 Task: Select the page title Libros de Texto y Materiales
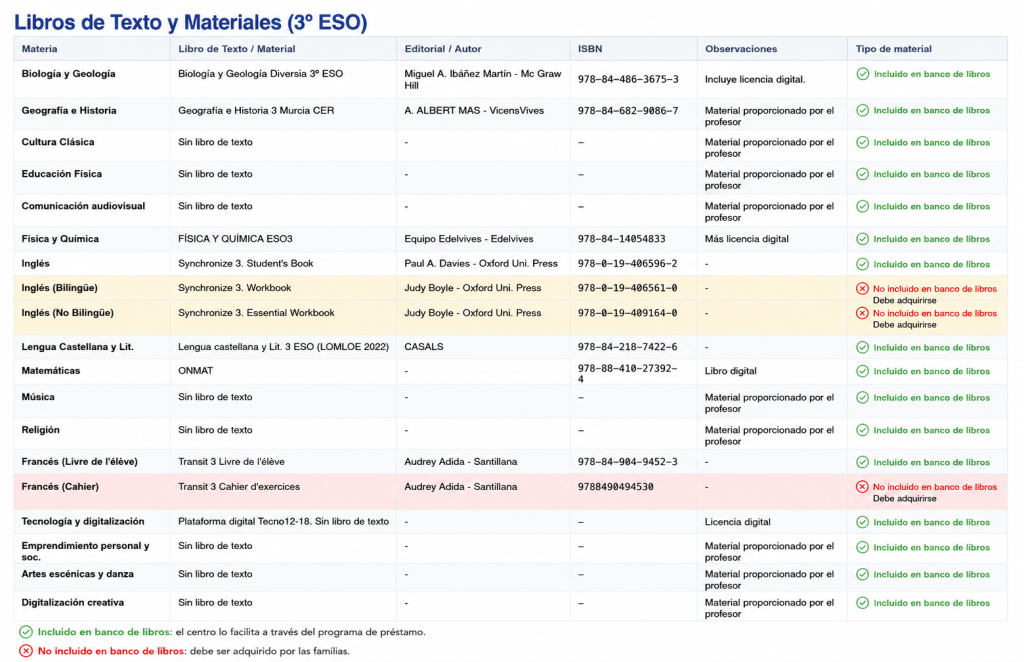pos(191,22)
